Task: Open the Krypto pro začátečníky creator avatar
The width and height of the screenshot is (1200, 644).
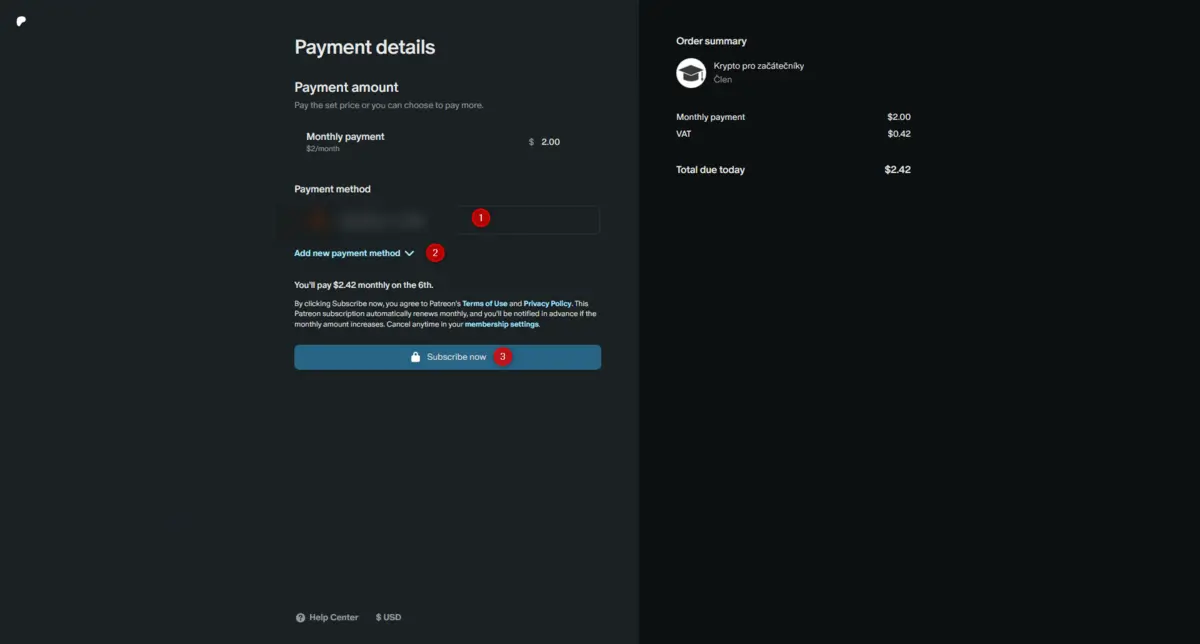Action: 691,72
